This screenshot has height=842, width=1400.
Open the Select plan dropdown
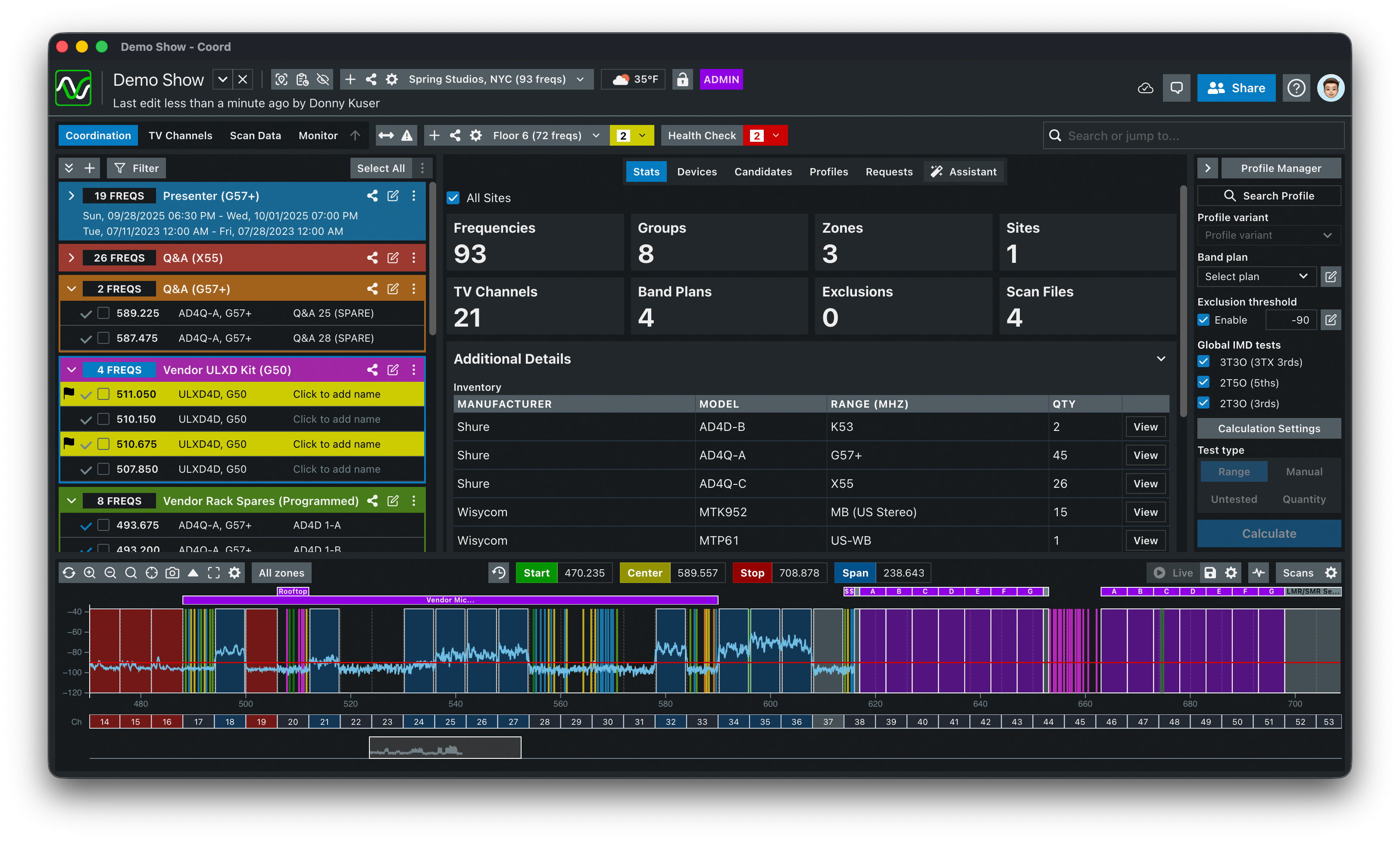point(1255,276)
